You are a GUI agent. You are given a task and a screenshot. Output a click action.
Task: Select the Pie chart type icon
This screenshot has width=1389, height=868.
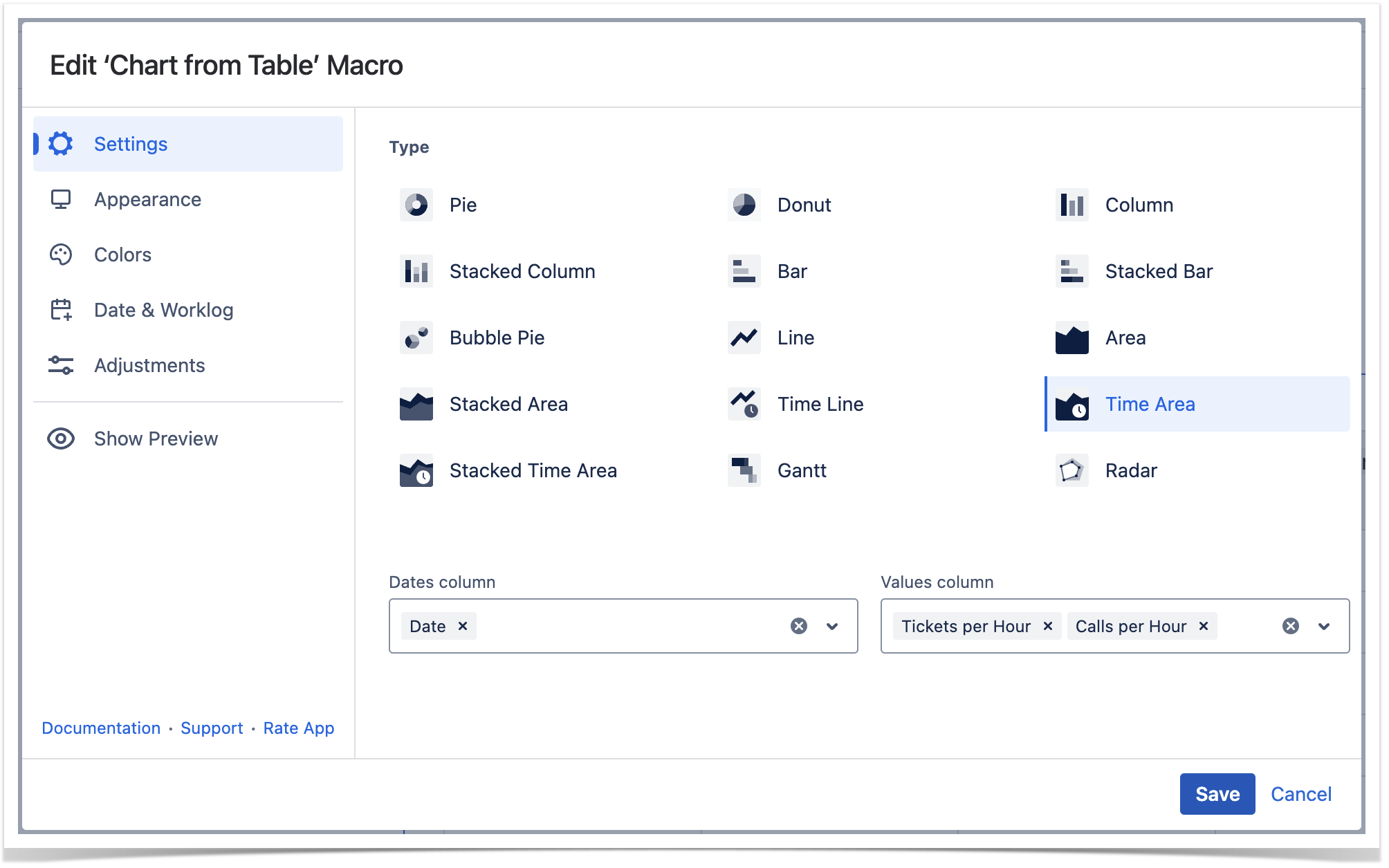416,205
